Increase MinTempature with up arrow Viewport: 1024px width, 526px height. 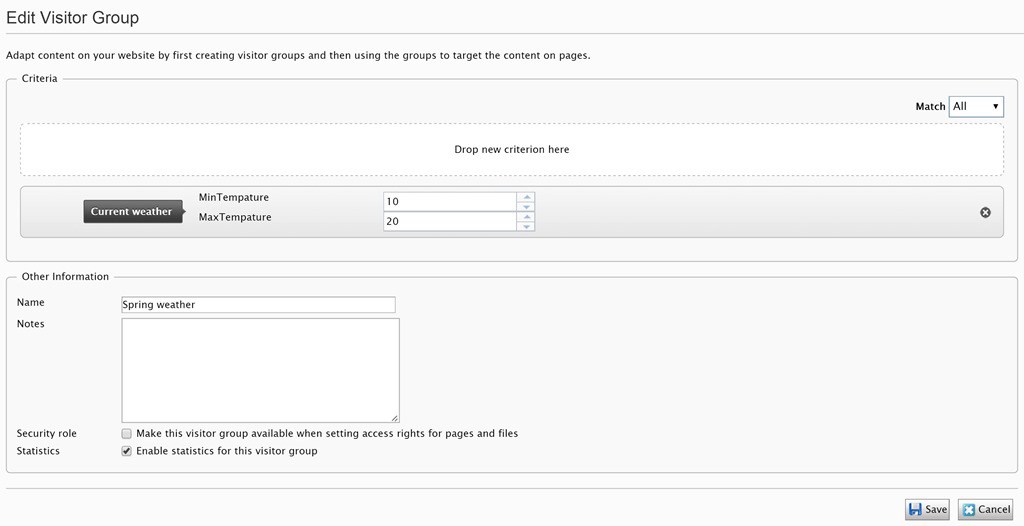(526, 197)
